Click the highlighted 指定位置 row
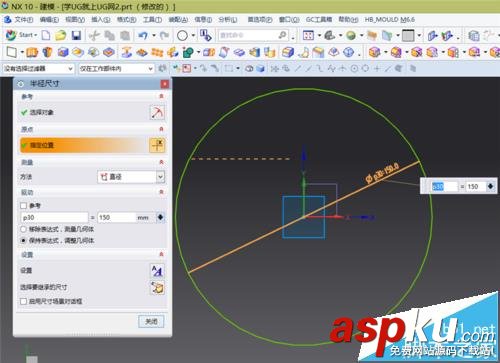The image size is (500, 363). pyautogui.click(x=83, y=145)
